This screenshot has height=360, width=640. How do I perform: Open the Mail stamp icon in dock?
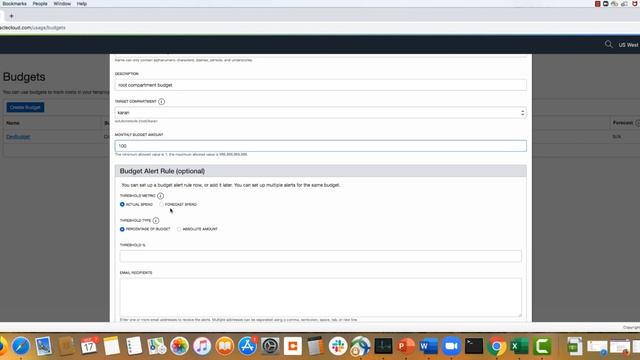(43, 346)
